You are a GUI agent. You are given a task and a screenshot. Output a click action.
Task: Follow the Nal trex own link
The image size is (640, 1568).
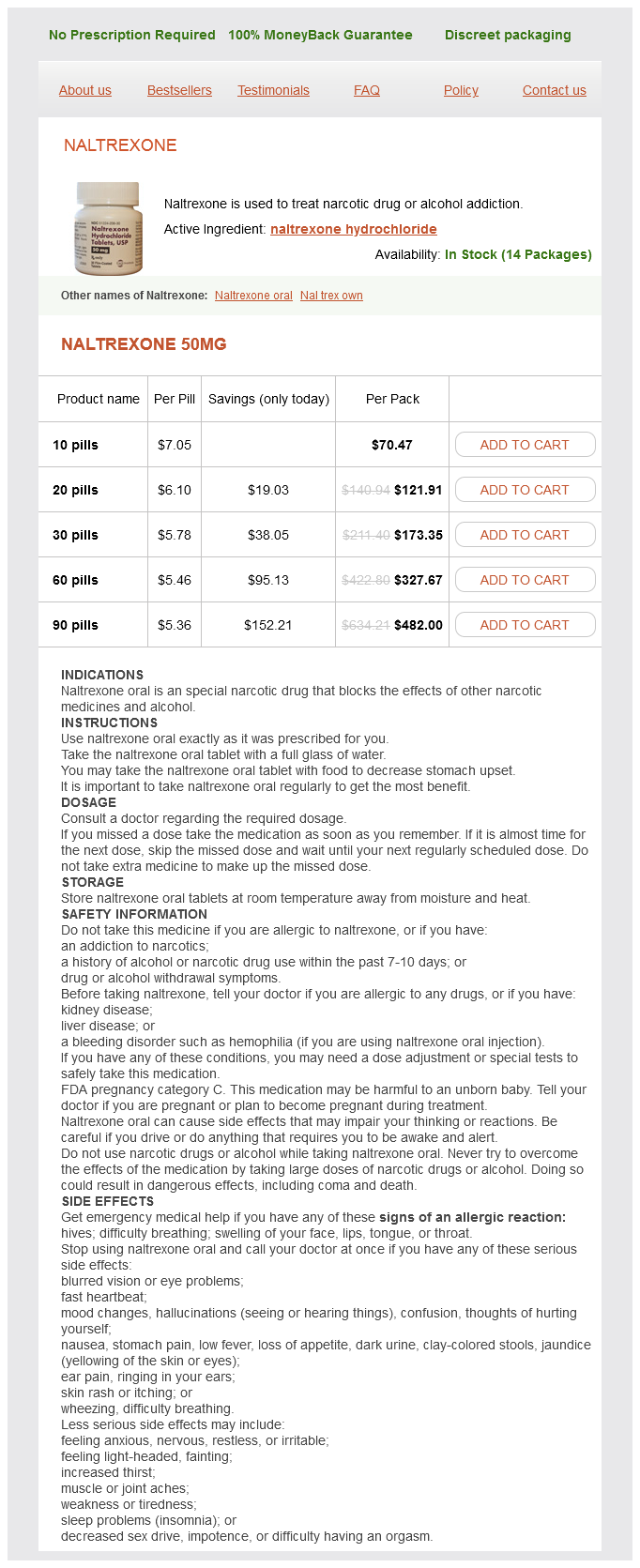pos(331,296)
